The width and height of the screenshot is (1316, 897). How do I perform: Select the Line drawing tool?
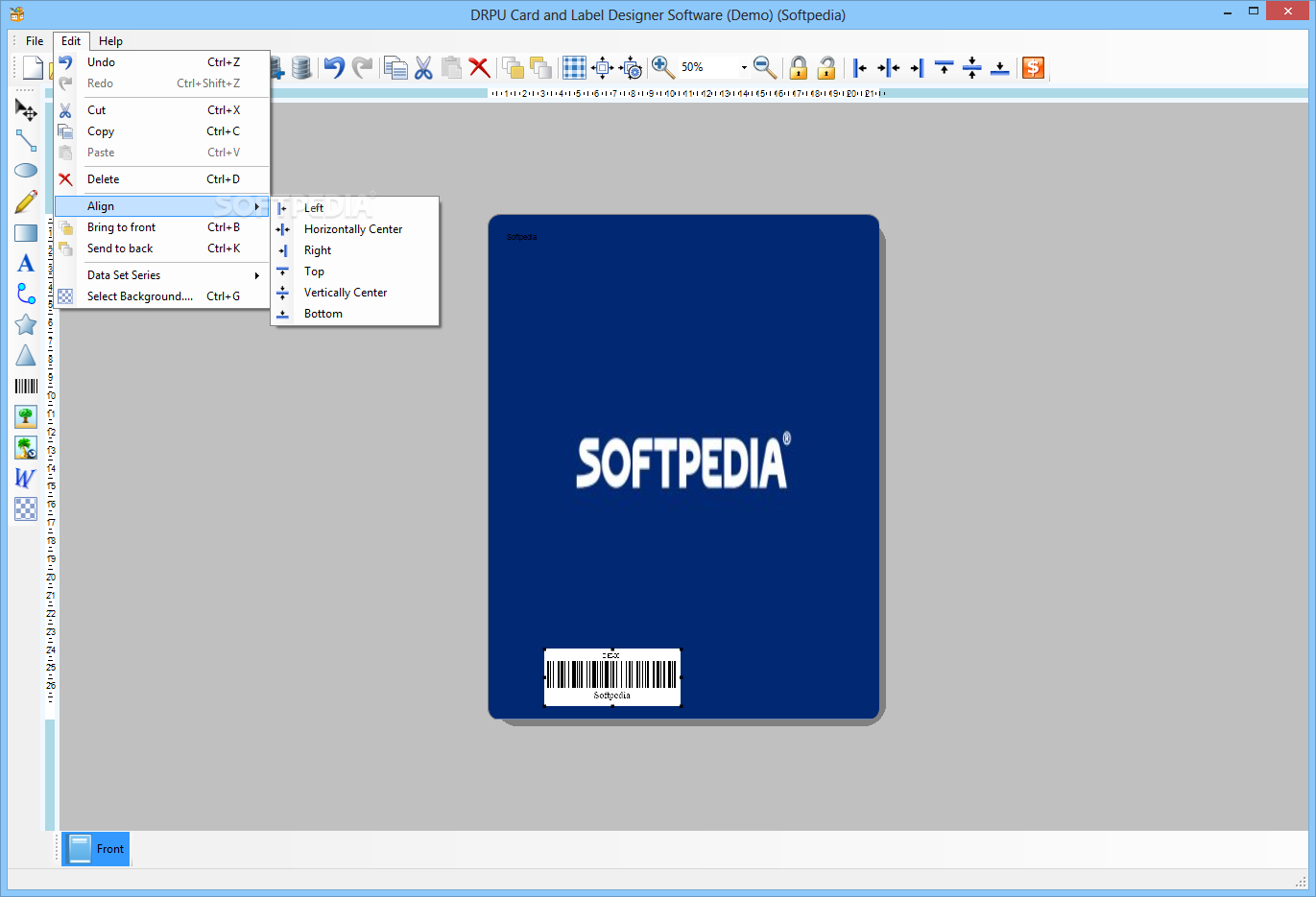click(26, 140)
